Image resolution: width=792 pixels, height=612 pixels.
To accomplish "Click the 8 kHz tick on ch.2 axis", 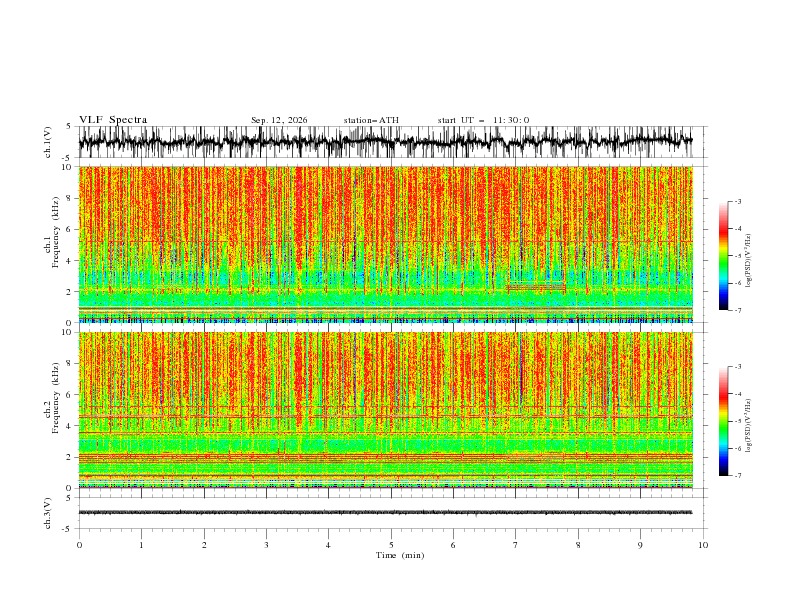I will [70, 364].
